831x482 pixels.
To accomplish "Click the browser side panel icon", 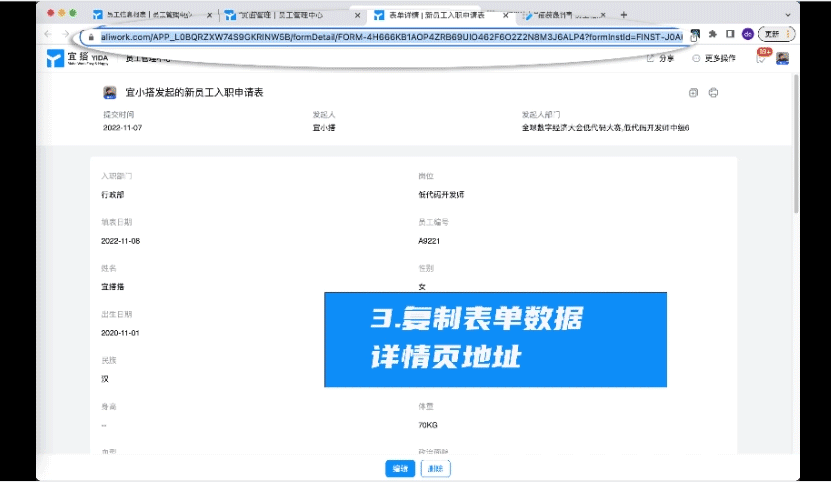I will [x=730, y=35].
